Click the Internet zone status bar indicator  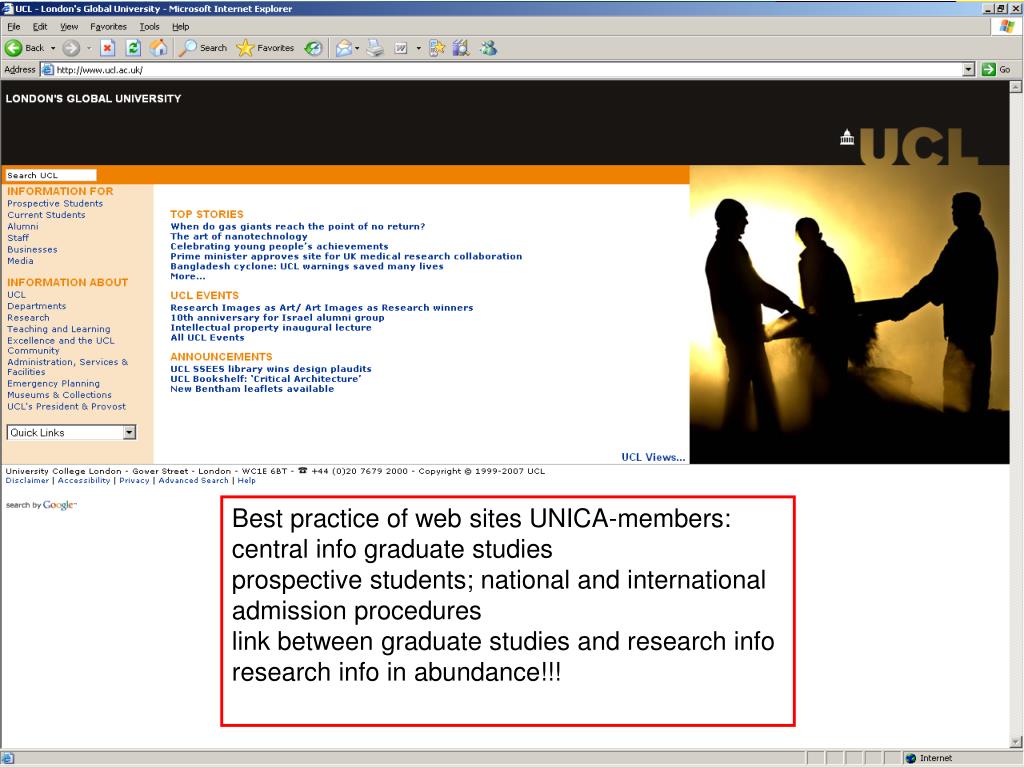[929, 758]
